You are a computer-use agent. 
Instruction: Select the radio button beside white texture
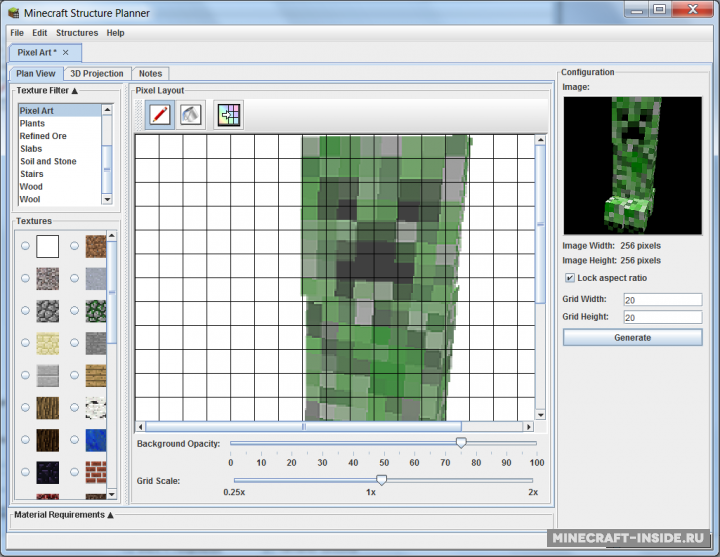(x=25, y=246)
